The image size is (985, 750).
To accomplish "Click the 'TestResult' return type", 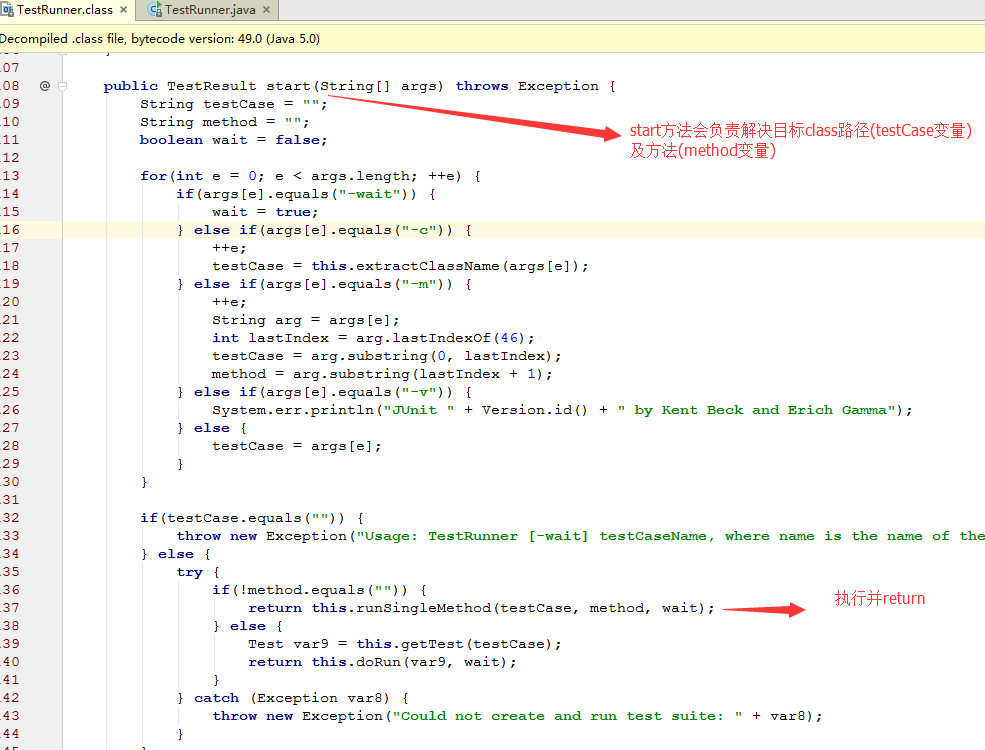I will tap(212, 86).
